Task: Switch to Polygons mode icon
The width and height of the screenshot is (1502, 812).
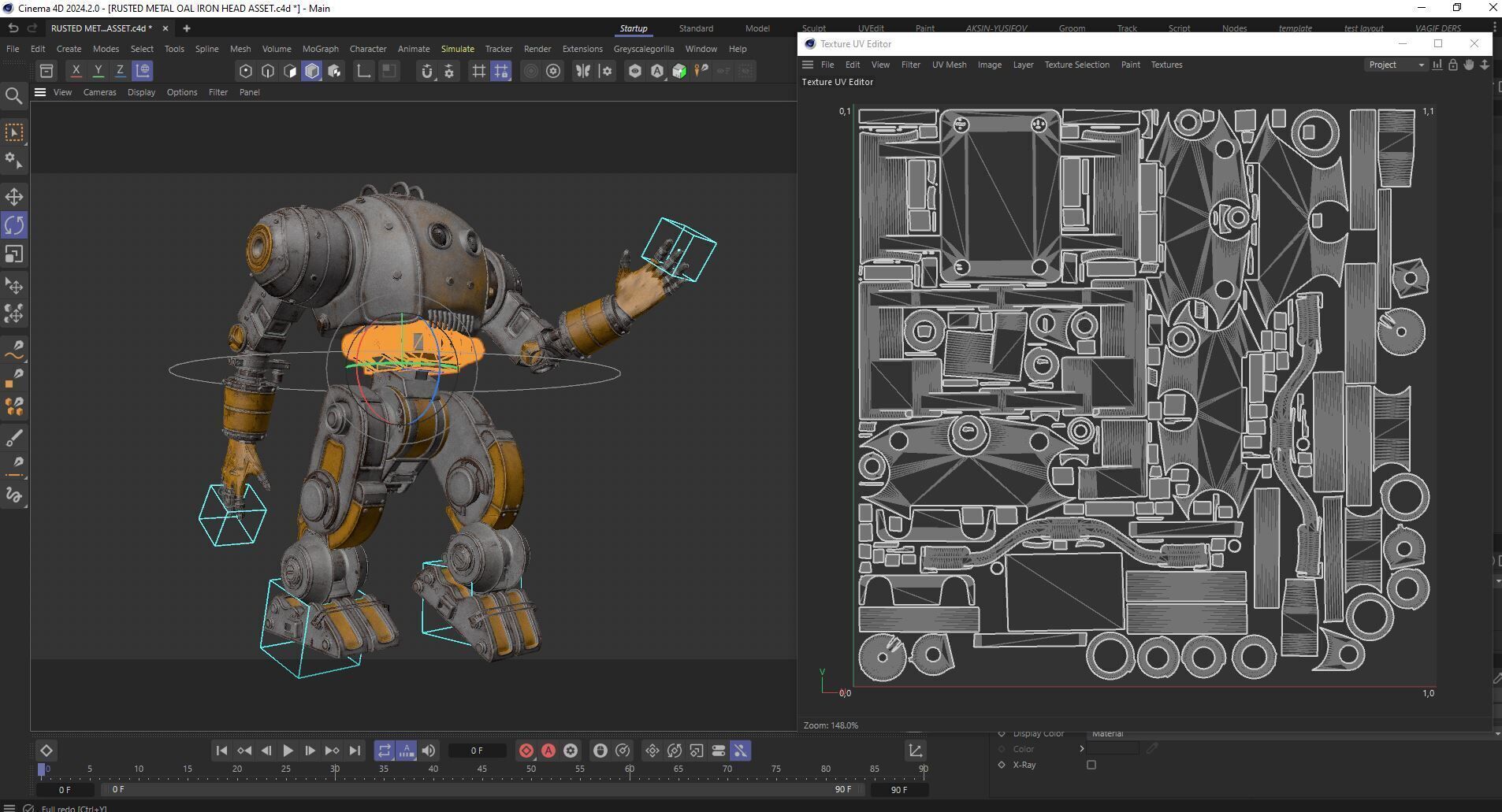Action: [290, 71]
